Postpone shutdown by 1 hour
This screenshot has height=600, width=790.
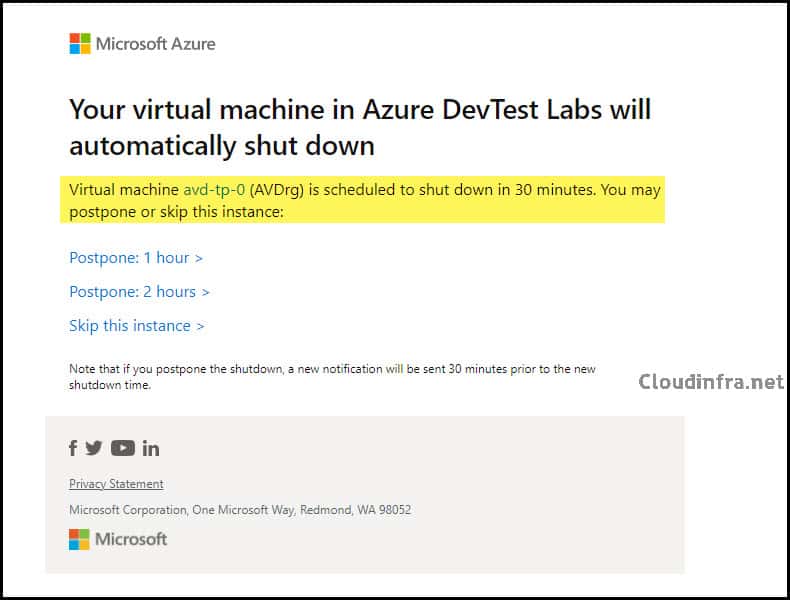[x=136, y=258]
